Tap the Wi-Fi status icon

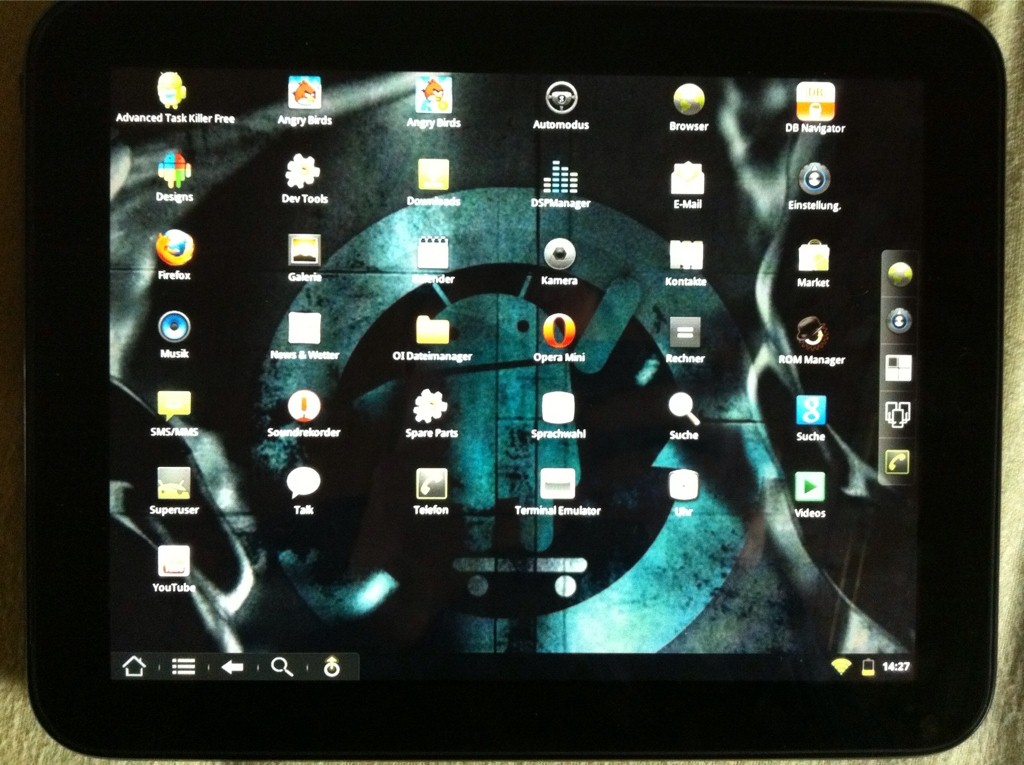(841, 666)
